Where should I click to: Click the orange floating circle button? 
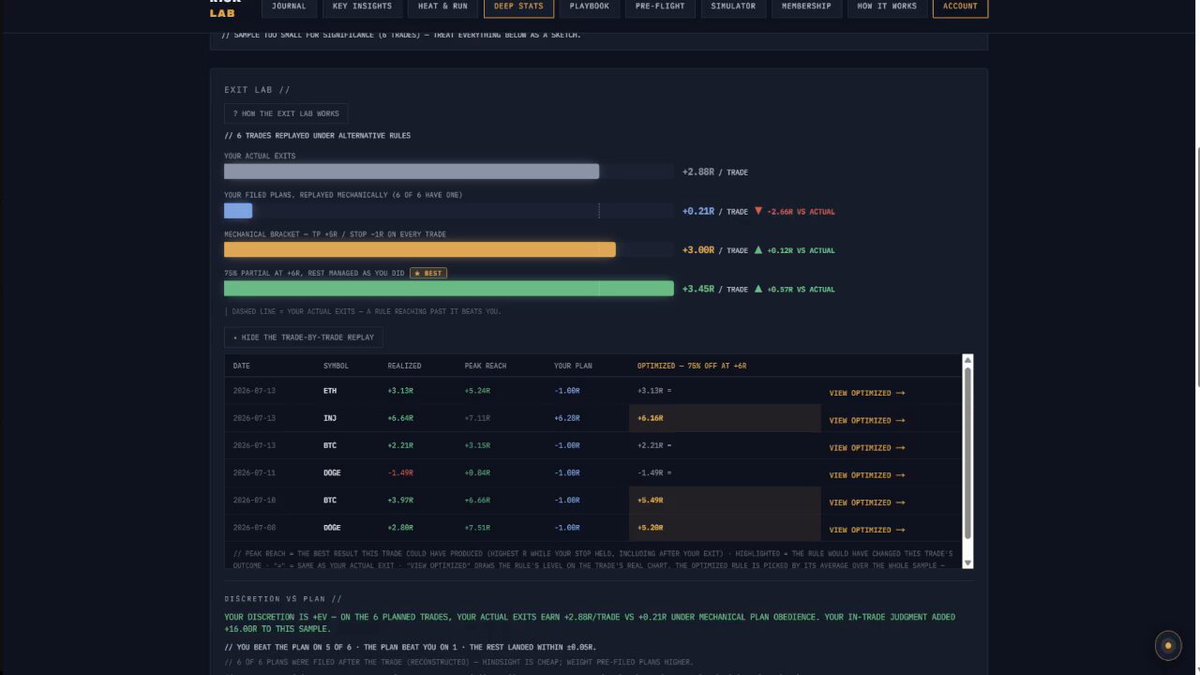coord(1167,646)
